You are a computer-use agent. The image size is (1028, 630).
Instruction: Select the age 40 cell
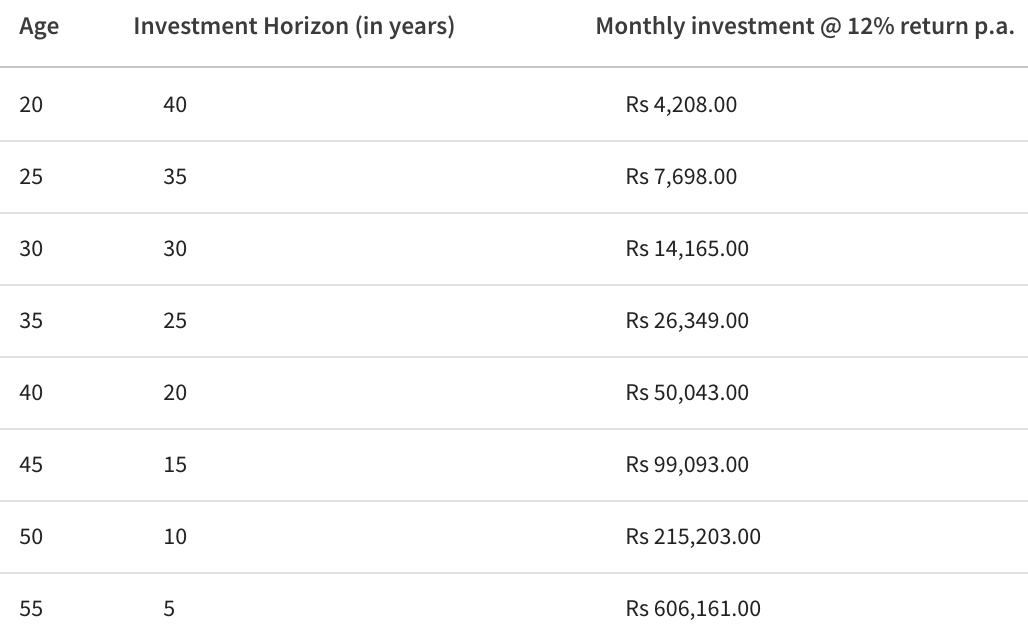tap(31, 393)
